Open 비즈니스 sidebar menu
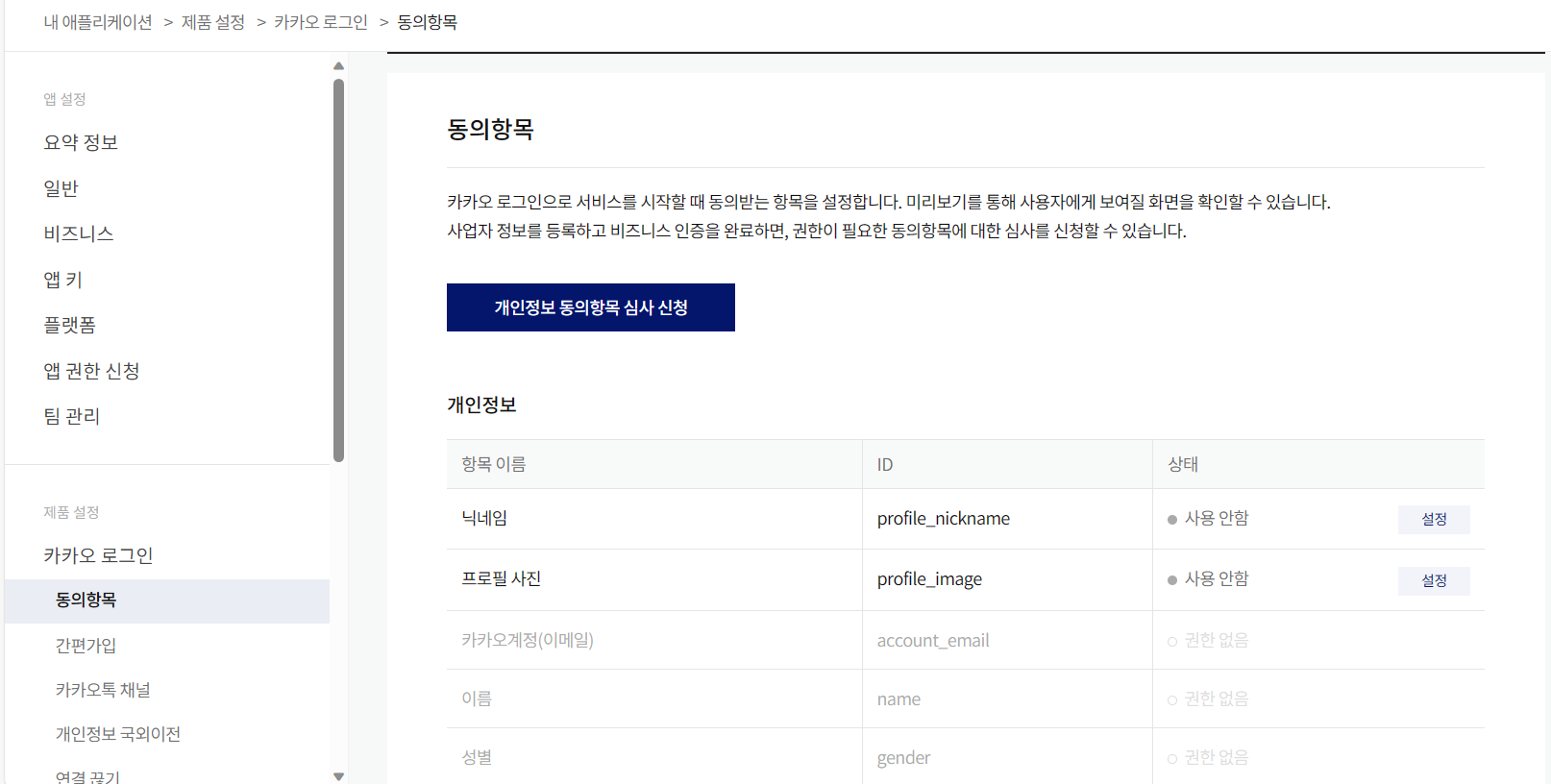The width and height of the screenshot is (1551, 784). (x=79, y=233)
